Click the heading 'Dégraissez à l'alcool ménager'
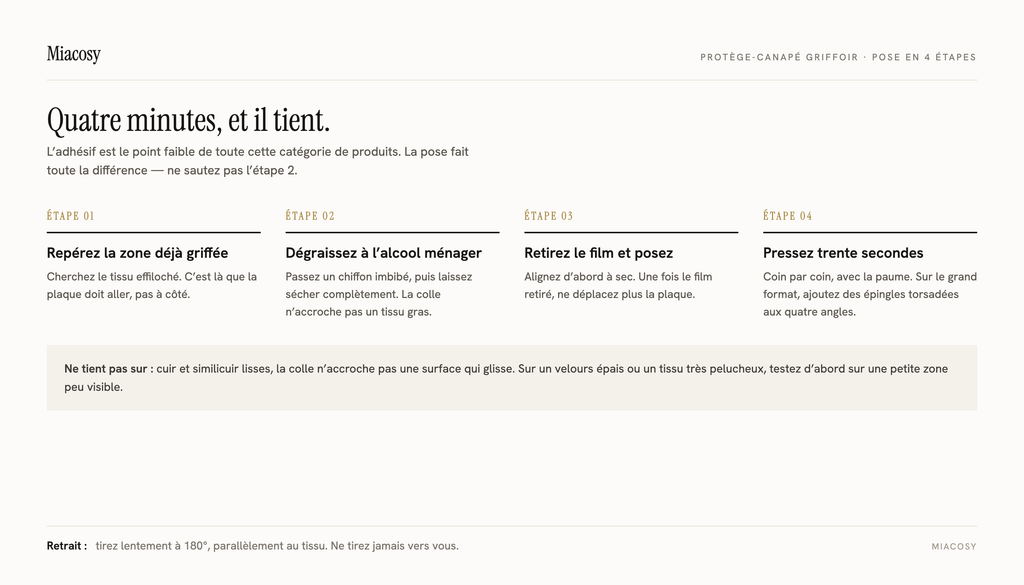1024x585 pixels. pos(383,253)
